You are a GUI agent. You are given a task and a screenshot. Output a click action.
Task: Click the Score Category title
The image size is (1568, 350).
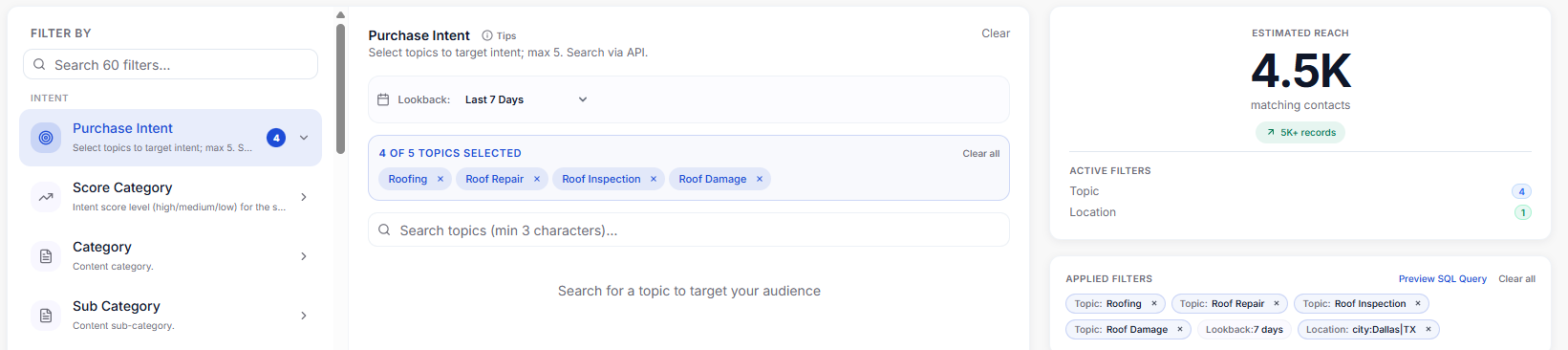coord(122,187)
